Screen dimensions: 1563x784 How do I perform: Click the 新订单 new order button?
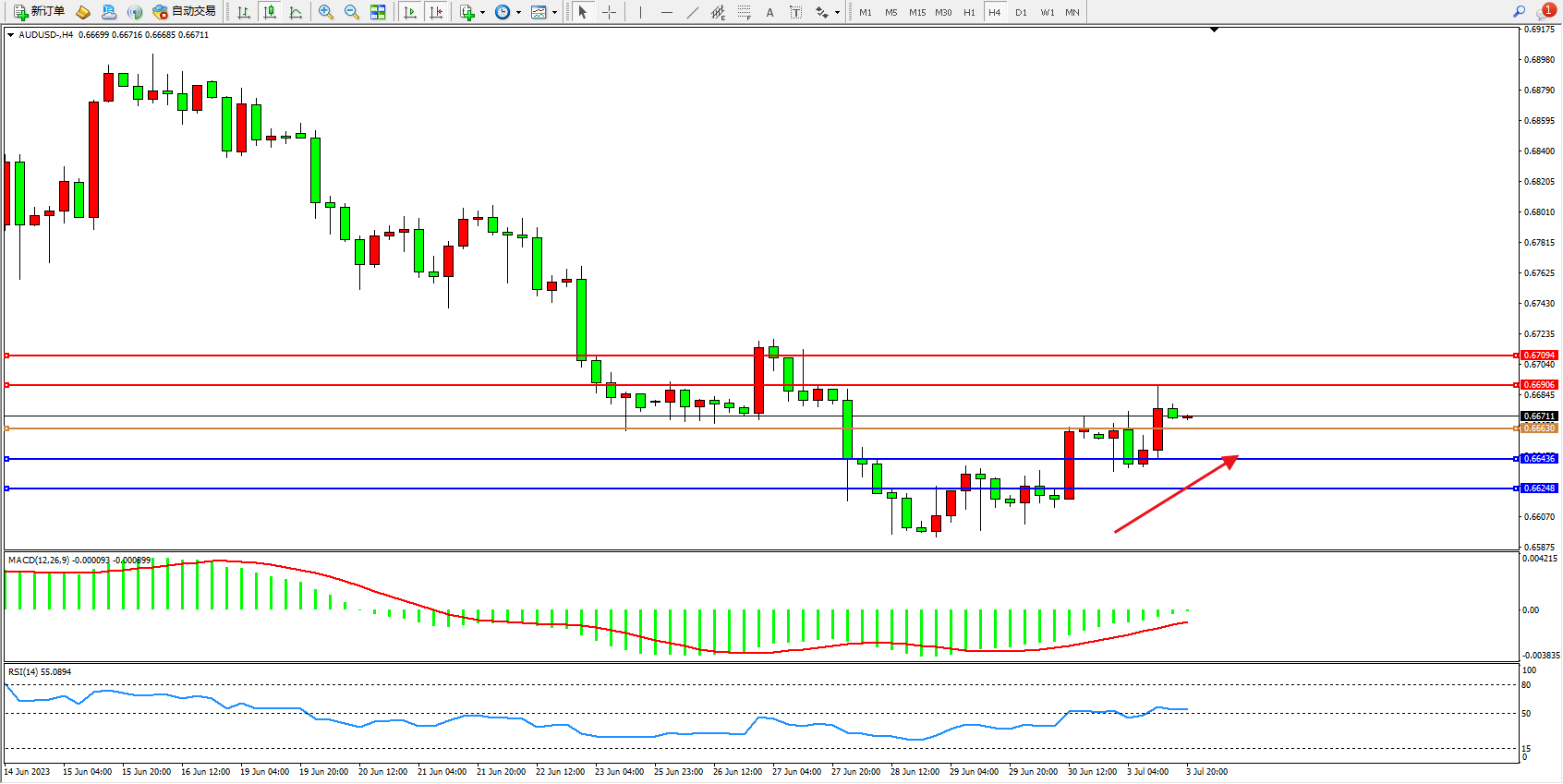coord(39,12)
